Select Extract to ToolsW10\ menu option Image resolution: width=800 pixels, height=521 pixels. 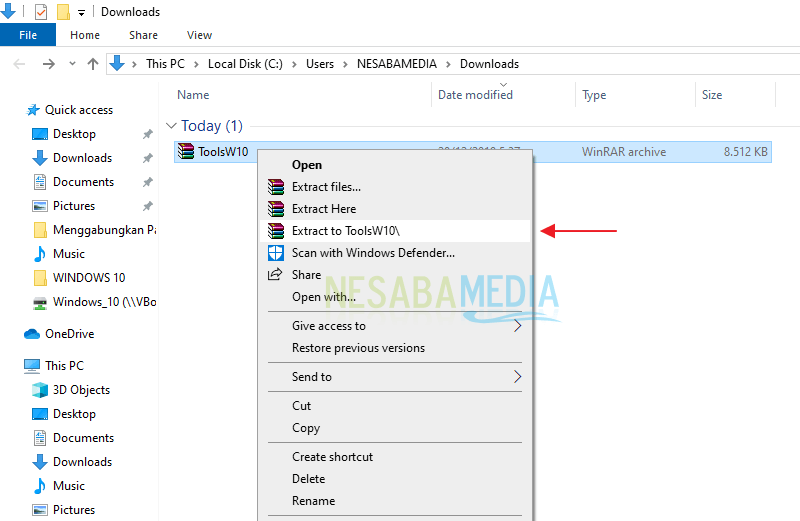tap(343, 231)
